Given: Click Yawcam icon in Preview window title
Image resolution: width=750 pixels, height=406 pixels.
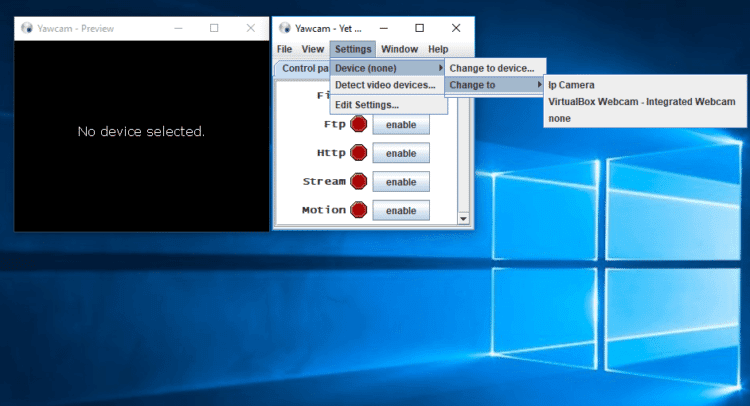Looking at the screenshot, I should click(x=27, y=28).
